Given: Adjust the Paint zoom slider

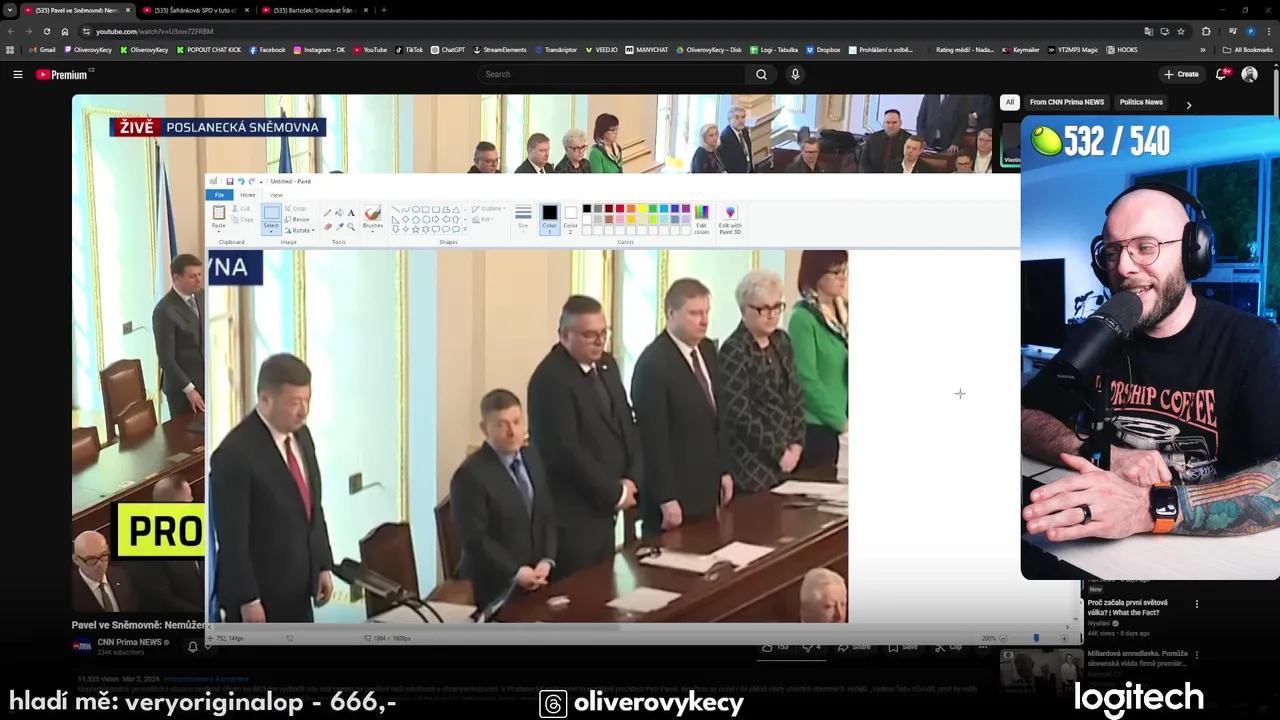Looking at the screenshot, I should click(1036, 638).
